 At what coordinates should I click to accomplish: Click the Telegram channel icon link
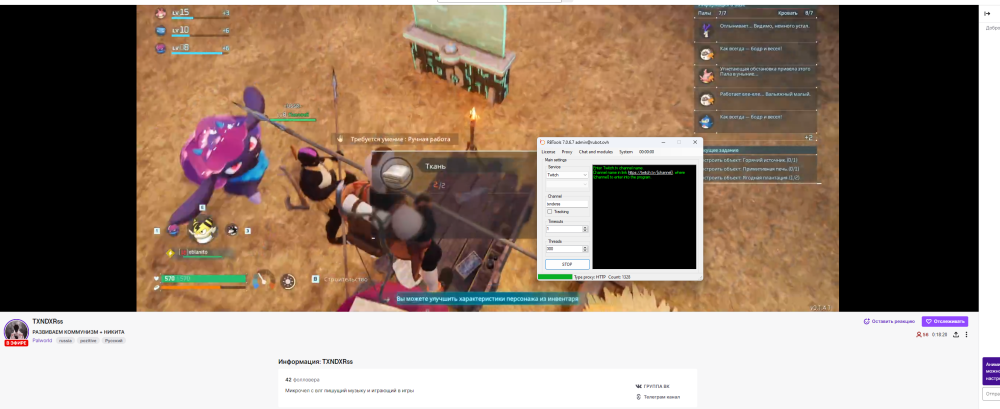point(639,397)
